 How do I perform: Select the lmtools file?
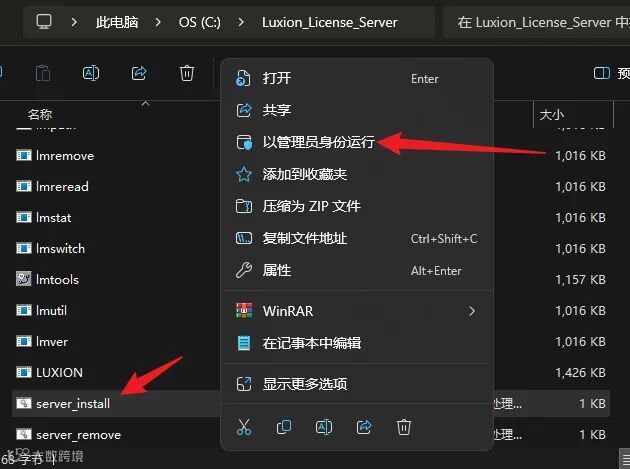click(57, 279)
